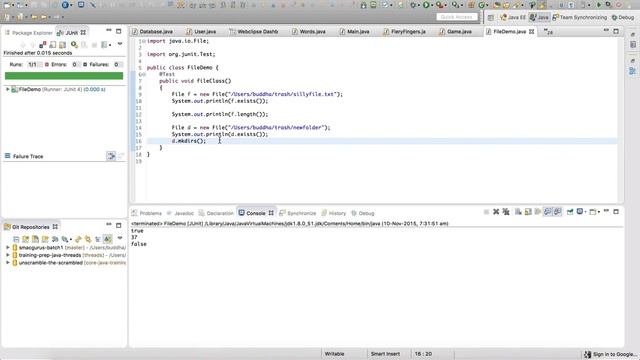
Task: Click Remove Launch X icon in Console
Action: 496,211
